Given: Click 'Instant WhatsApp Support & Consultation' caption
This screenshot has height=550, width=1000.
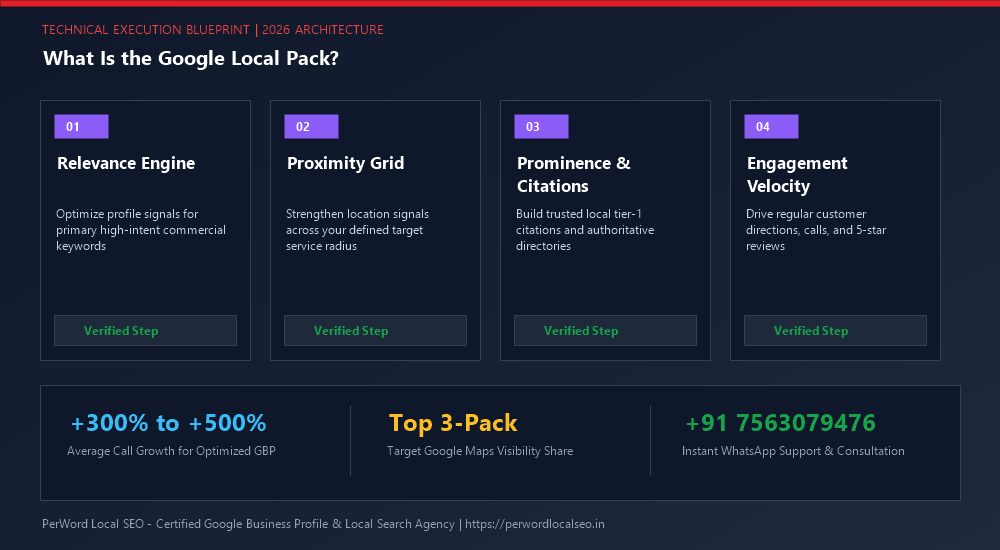Looking at the screenshot, I should 793,450.
